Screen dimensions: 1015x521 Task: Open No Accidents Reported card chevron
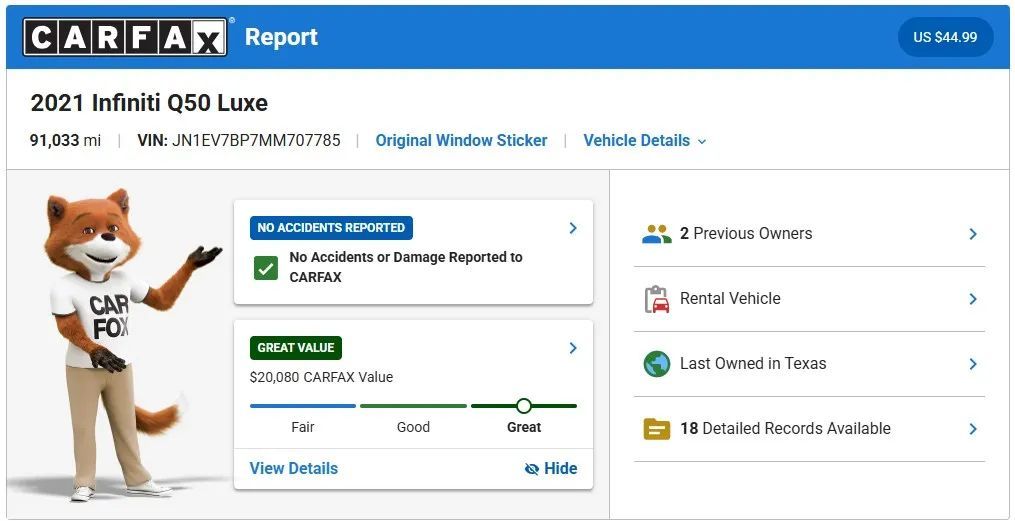coord(573,228)
